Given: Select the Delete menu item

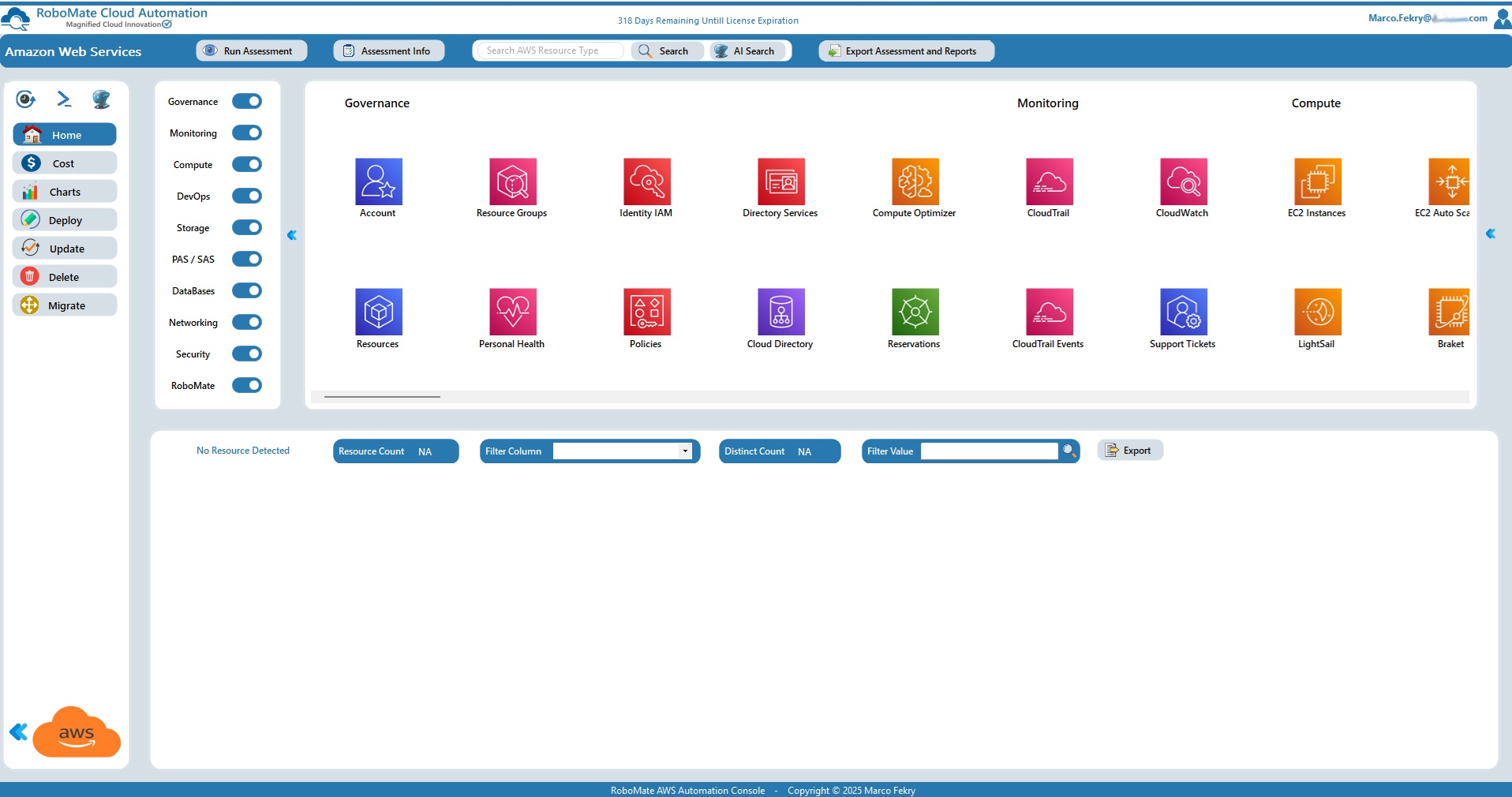Looking at the screenshot, I should point(65,277).
